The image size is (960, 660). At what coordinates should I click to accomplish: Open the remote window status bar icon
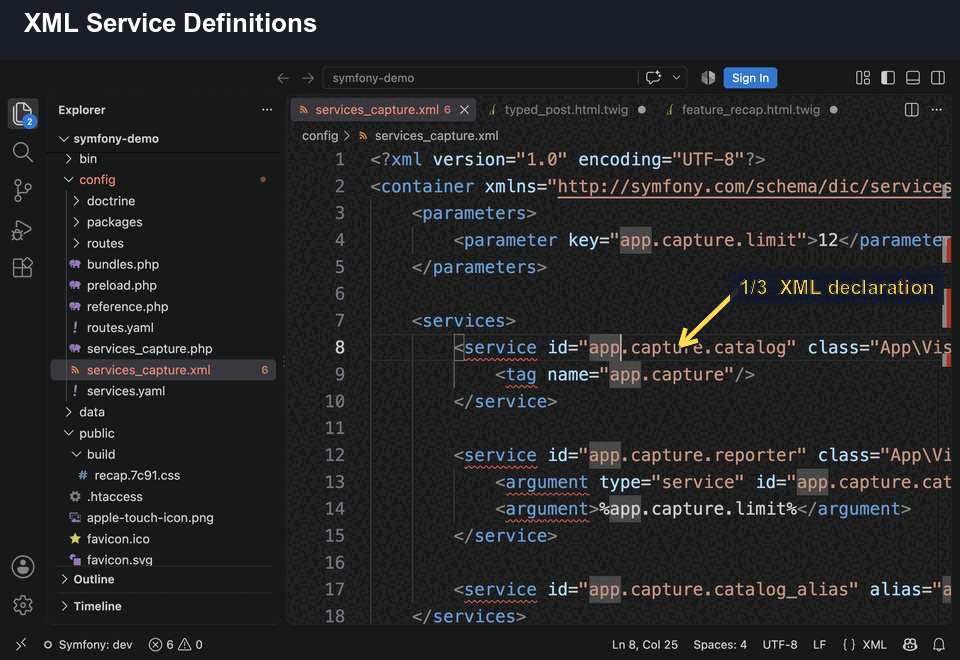click(21, 644)
